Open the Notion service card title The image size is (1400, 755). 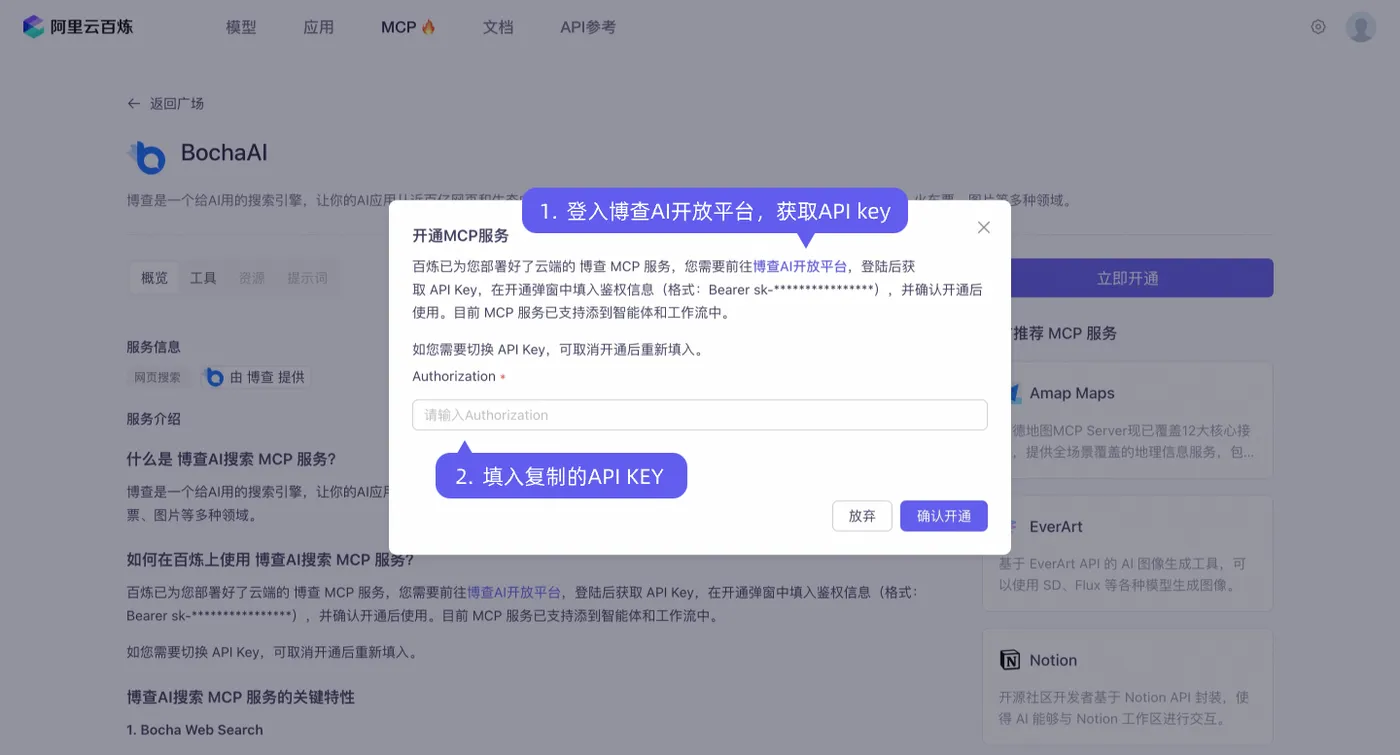(1053, 660)
